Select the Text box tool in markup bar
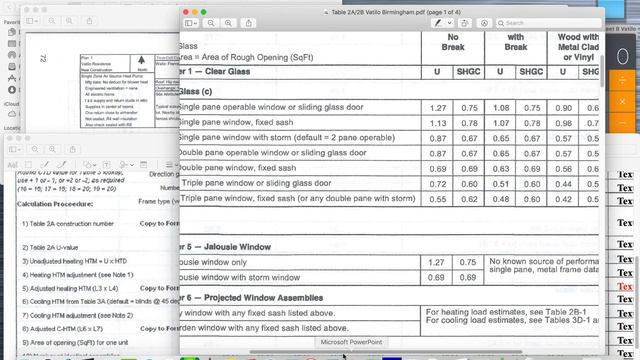Viewport: 640px width, 360px height. click(x=107, y=165)
